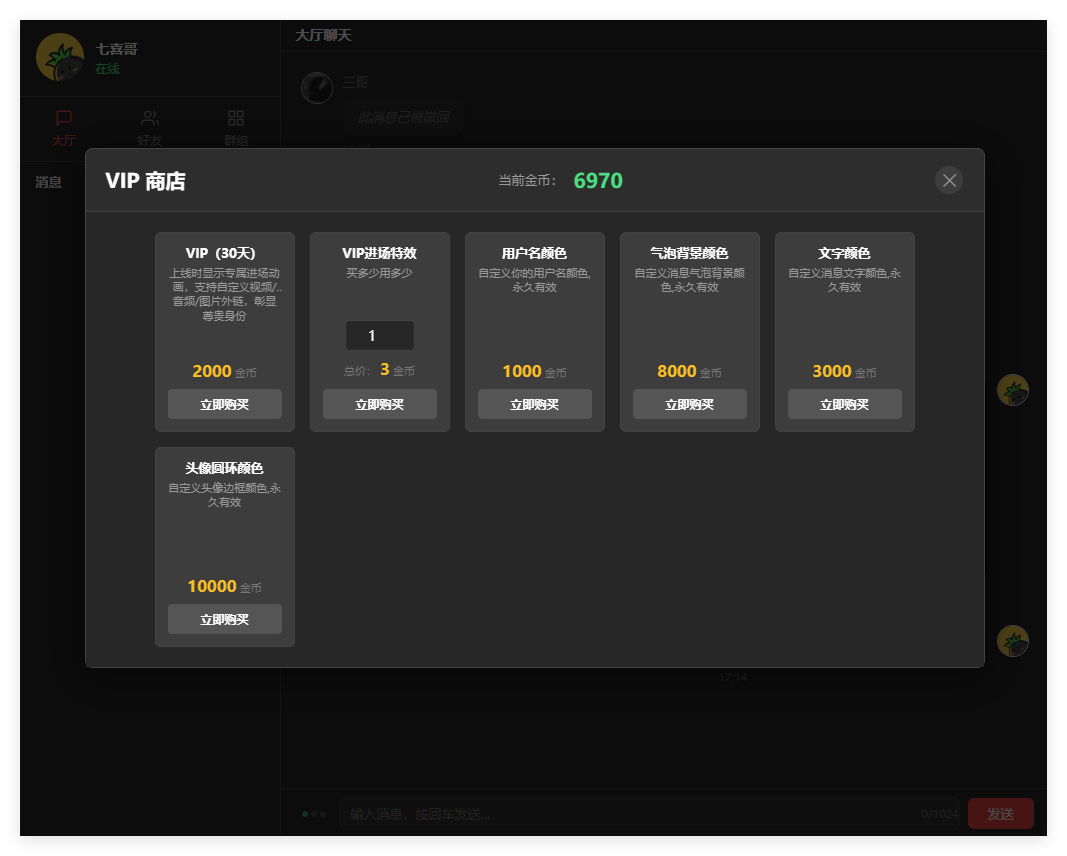Open the 群组 tab icon
Viewport: 1067px width, 856px height.
click(x=236, y=119)
